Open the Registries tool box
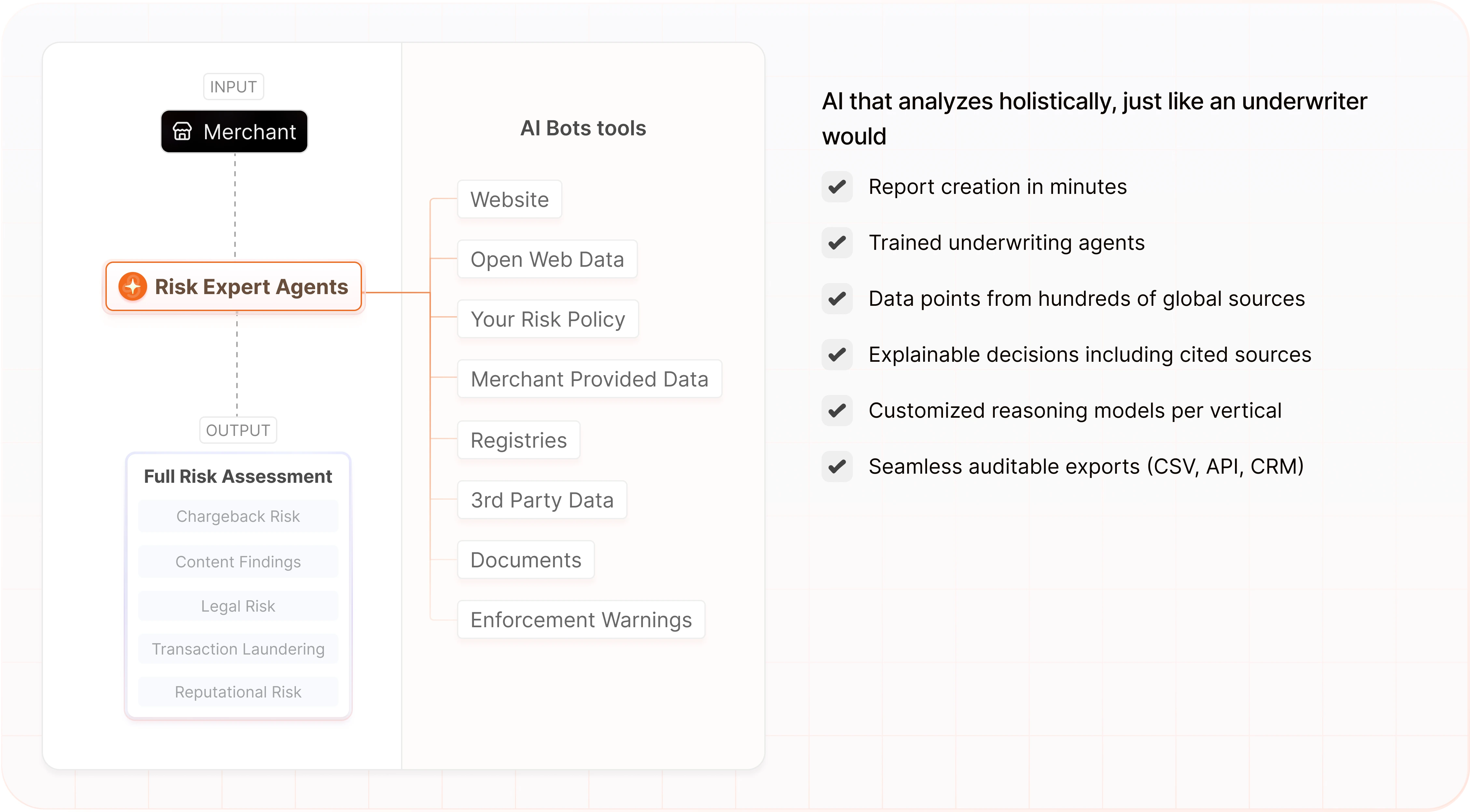Image resolution: width=1470 pixels, height=812 pixels. [519, 440]
